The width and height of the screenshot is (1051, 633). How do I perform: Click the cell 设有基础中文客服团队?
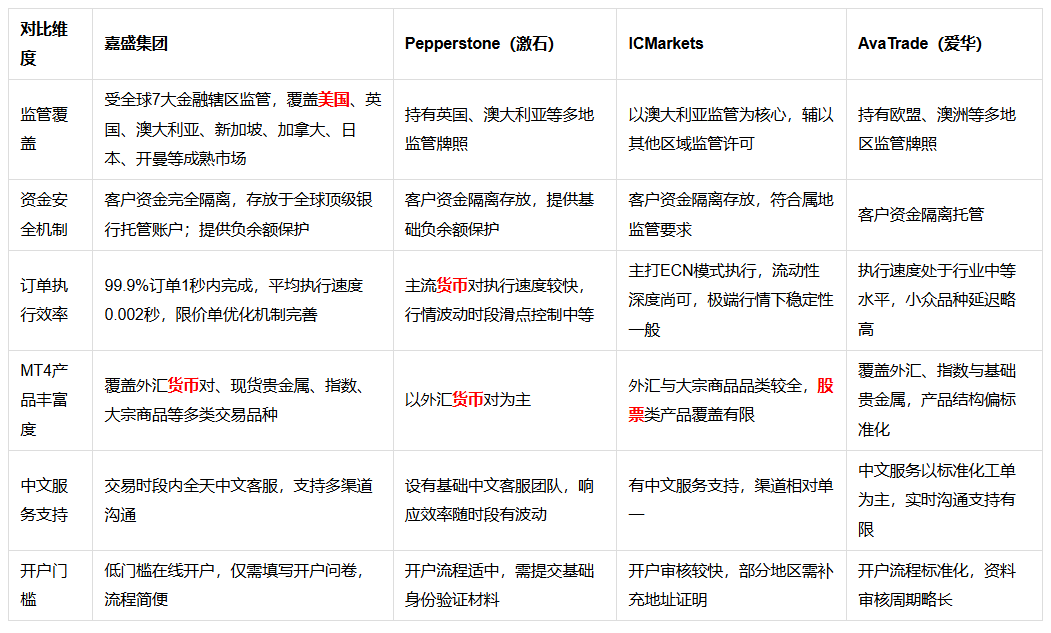coord(505,500)
